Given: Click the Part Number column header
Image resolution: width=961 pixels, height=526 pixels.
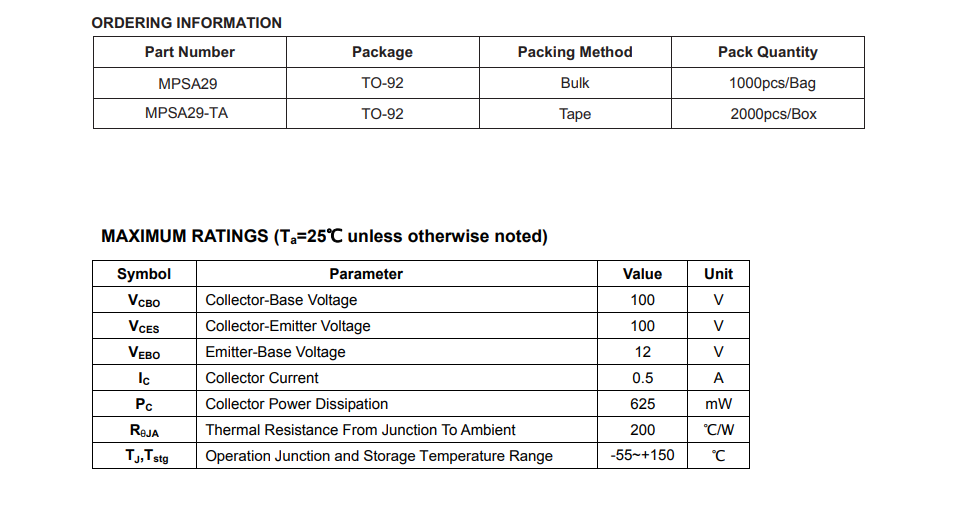Looking at the screenshot, I should point(189,52).
